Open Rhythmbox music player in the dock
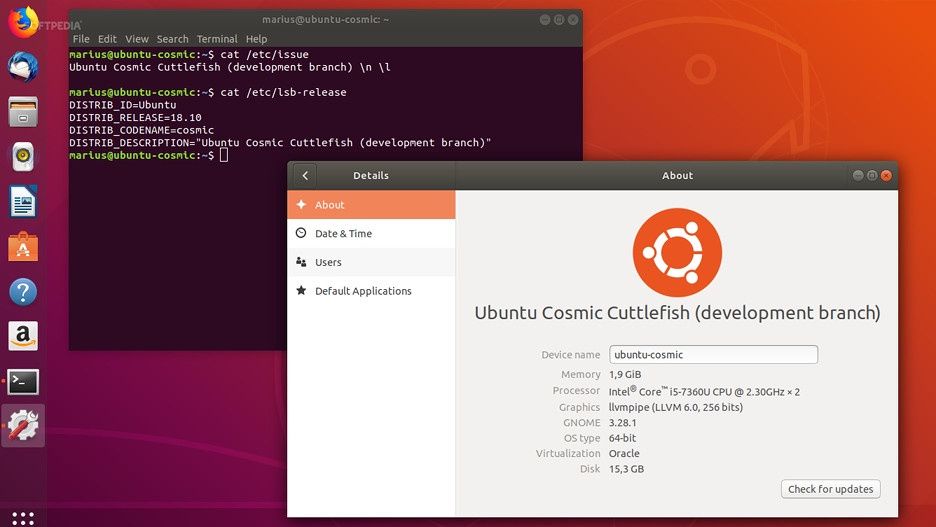Viewport: 936px width, 527px height. (x=23, y=156)
